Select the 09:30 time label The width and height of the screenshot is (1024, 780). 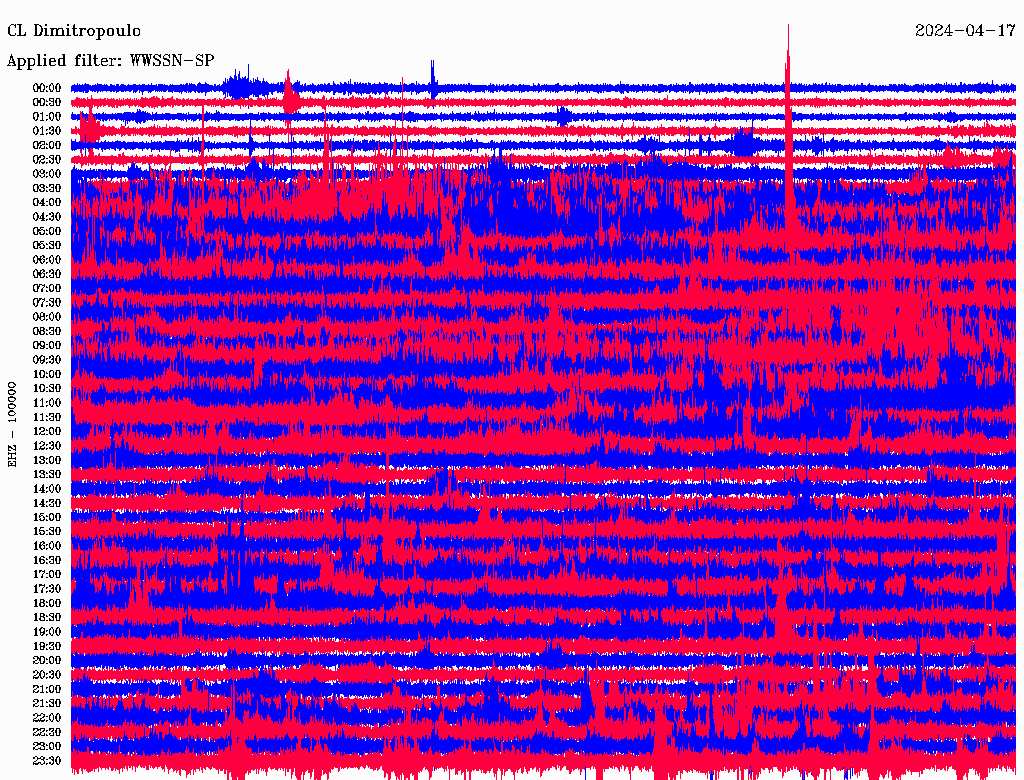(47, 359)
